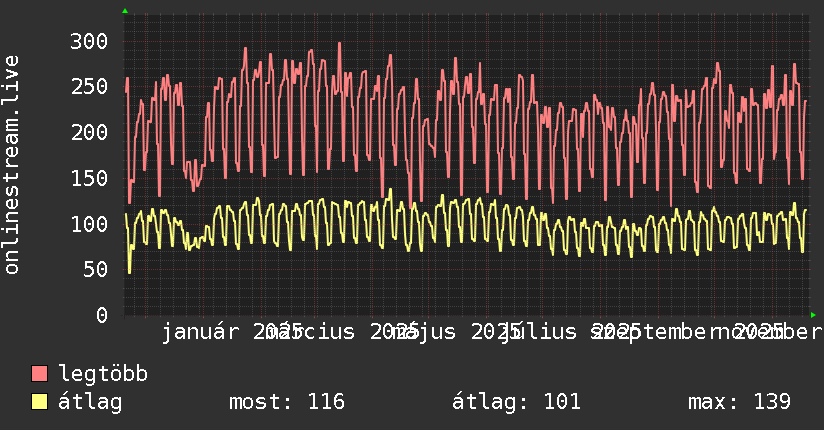Click the max: 139 statistic
The height and width of the screenshot is (430, 824).
739,402
